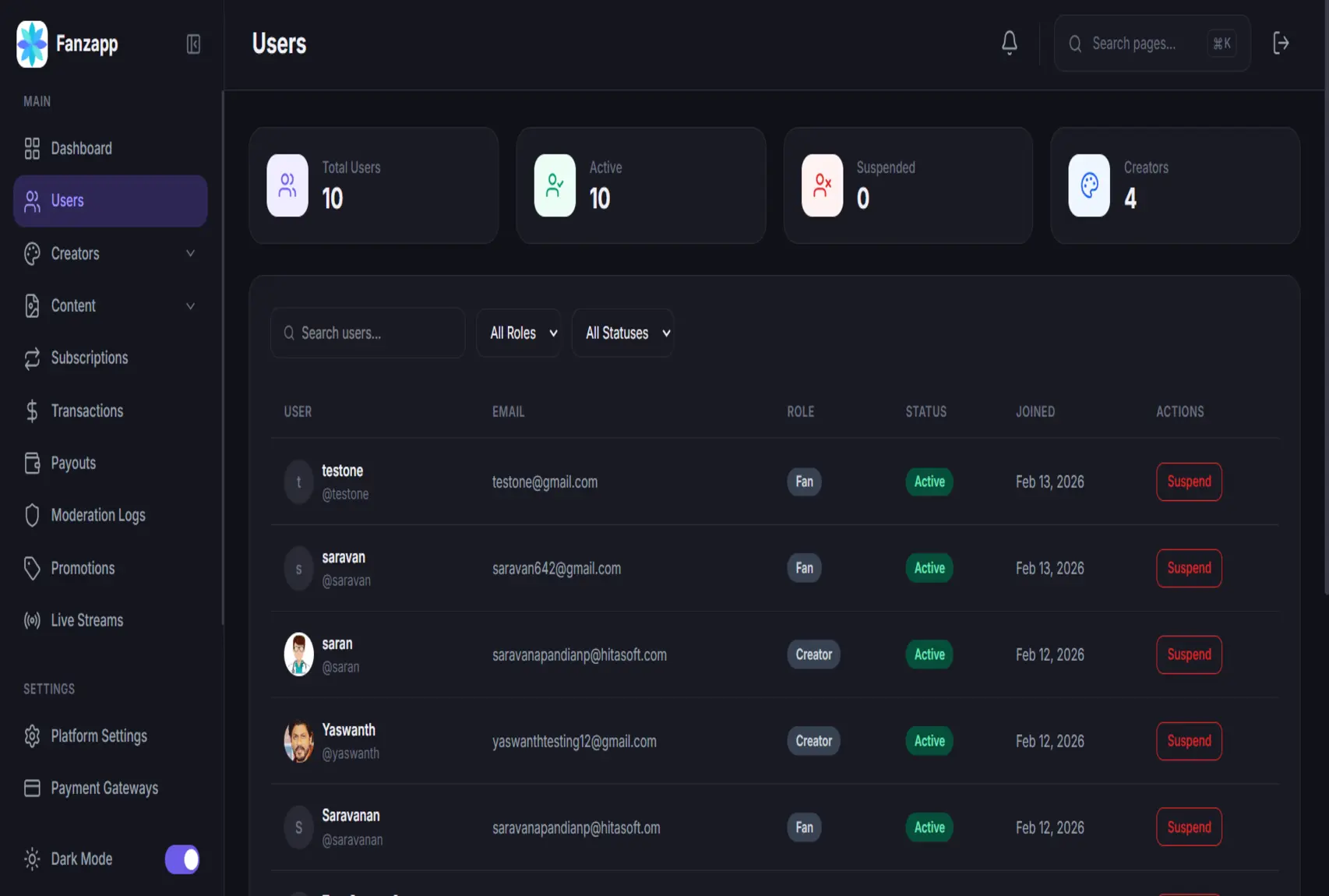Screen dimensions: 1329x896
Task: Click the Active status badge for testone
Action: click(x=929, y=482)
